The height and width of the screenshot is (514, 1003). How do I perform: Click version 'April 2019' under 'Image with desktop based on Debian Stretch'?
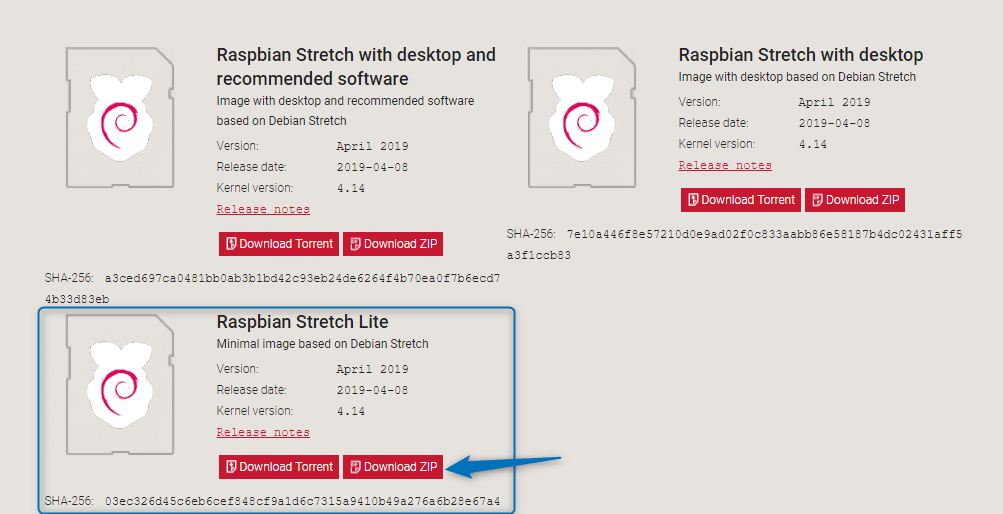(834, 102)
